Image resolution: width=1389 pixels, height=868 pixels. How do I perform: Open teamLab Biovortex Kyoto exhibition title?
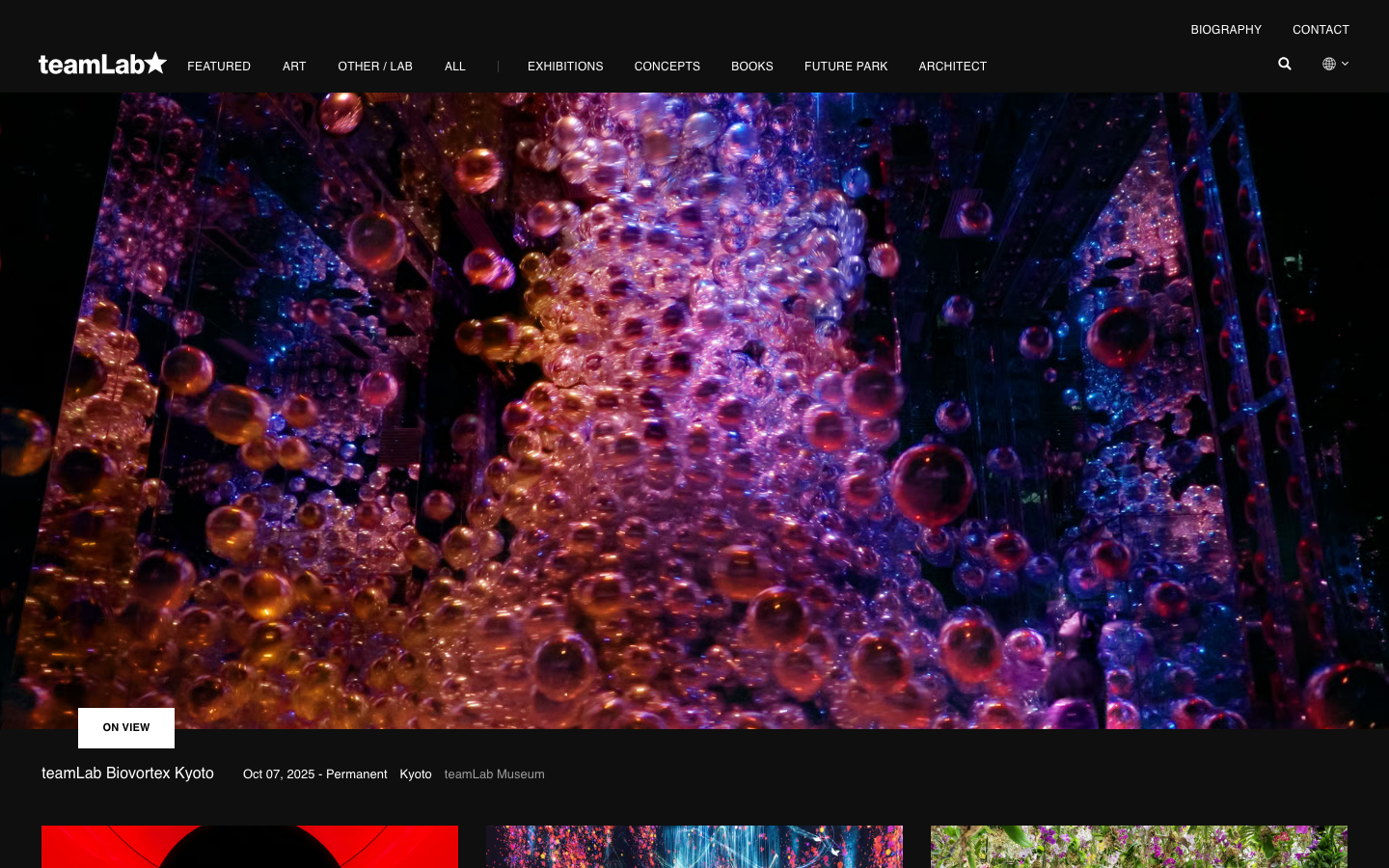[x=127, y=773]
